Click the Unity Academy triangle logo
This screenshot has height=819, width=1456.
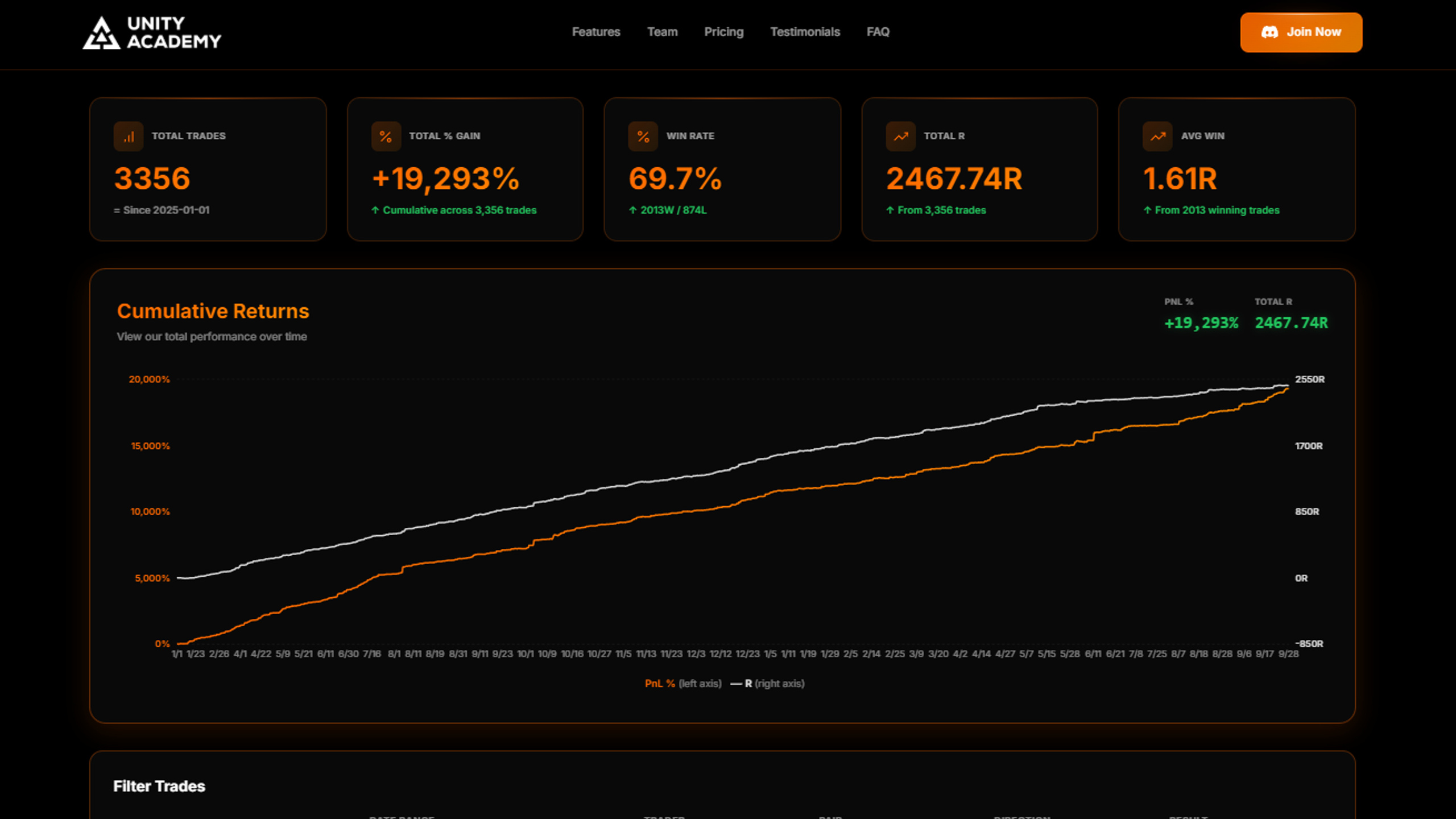click(x=101, y=32)
